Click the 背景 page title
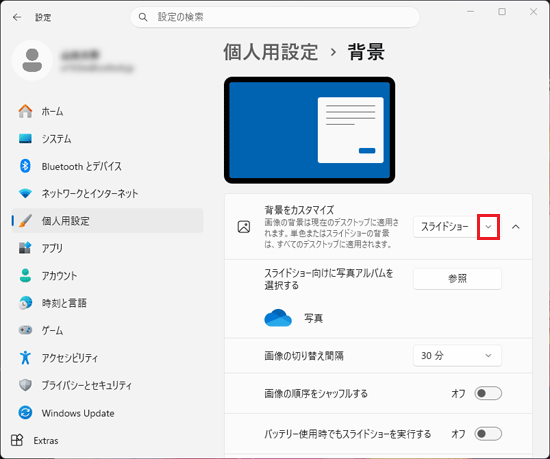The width and height of the screenshot is (550, 459). pyautogui.click(x=366, y=52)
